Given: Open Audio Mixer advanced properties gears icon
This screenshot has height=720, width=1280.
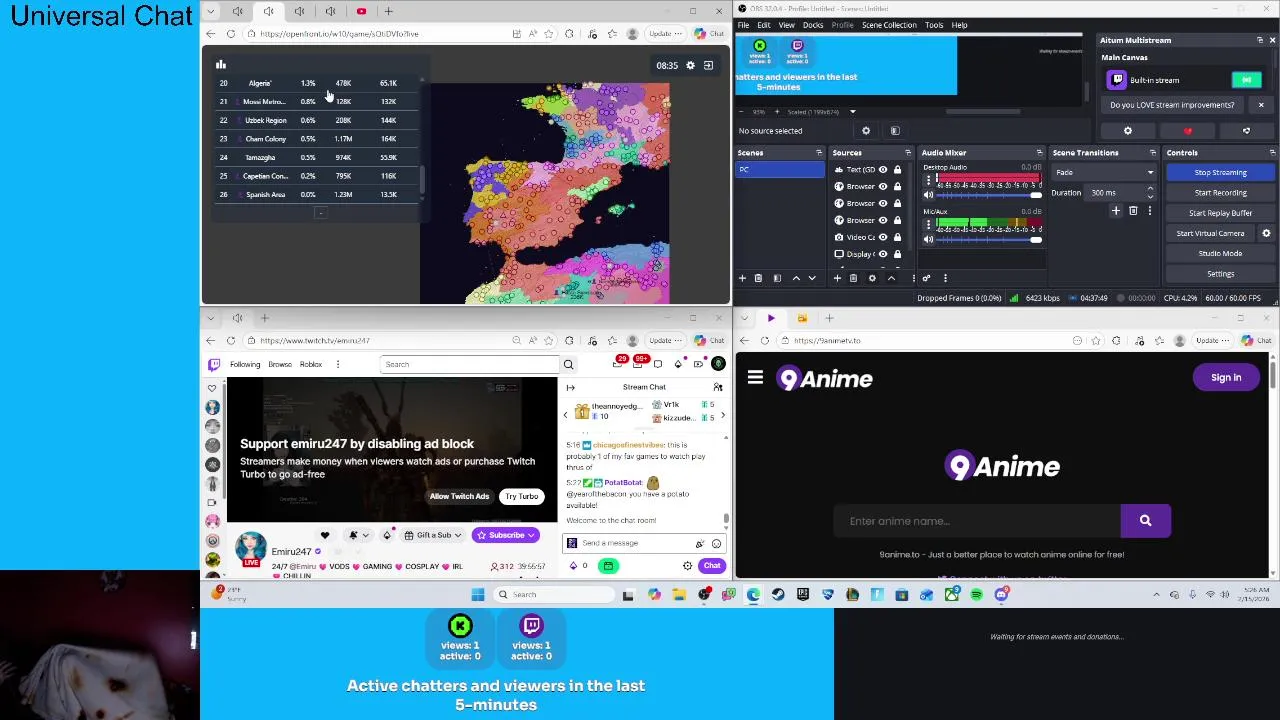Looking at the screenshot, I should point(926,278).
